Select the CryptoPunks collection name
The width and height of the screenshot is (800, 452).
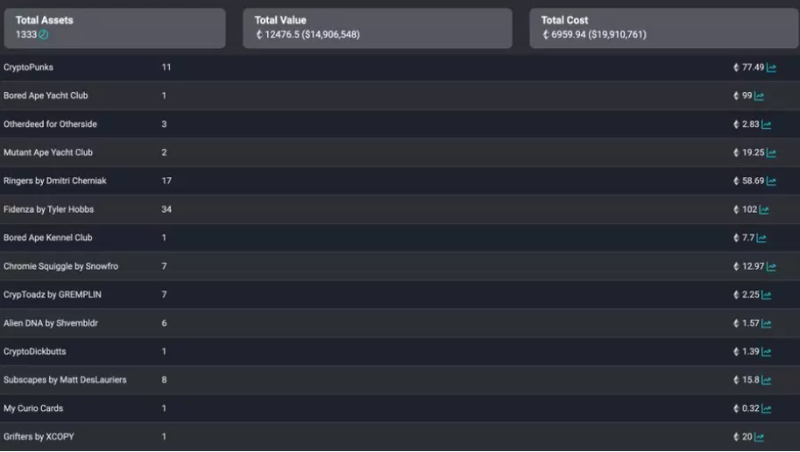click(x=28, y=67)
